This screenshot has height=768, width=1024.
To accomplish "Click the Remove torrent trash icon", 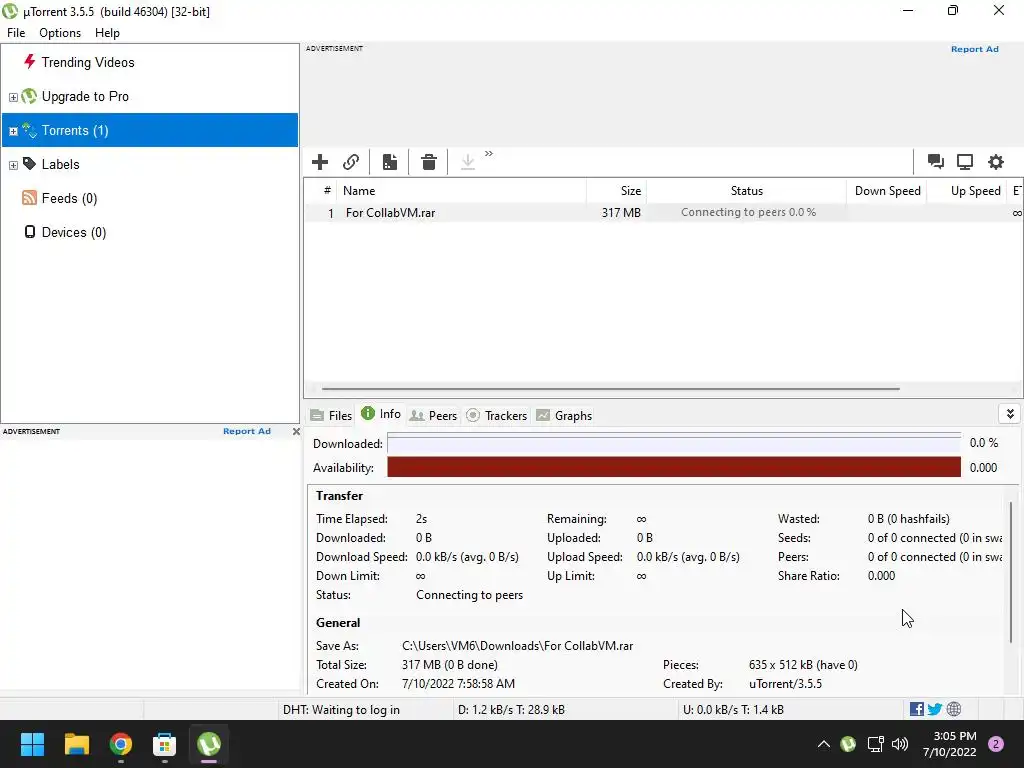I will [428, 162].
